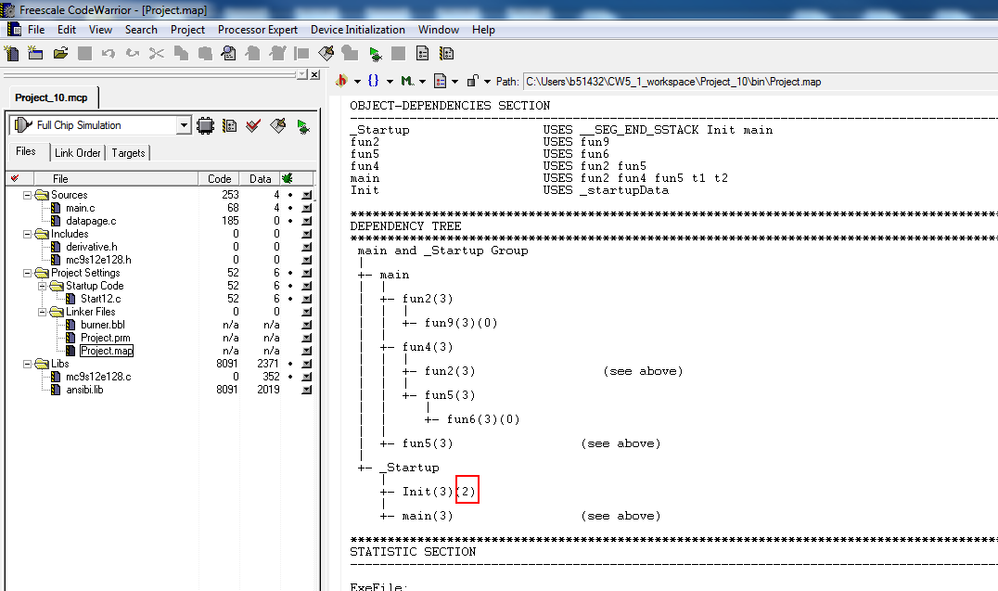This screenshot has height=591, width=998.
Task: Click the green Debug bug icon in main toolbar
Action: (376, 53)
